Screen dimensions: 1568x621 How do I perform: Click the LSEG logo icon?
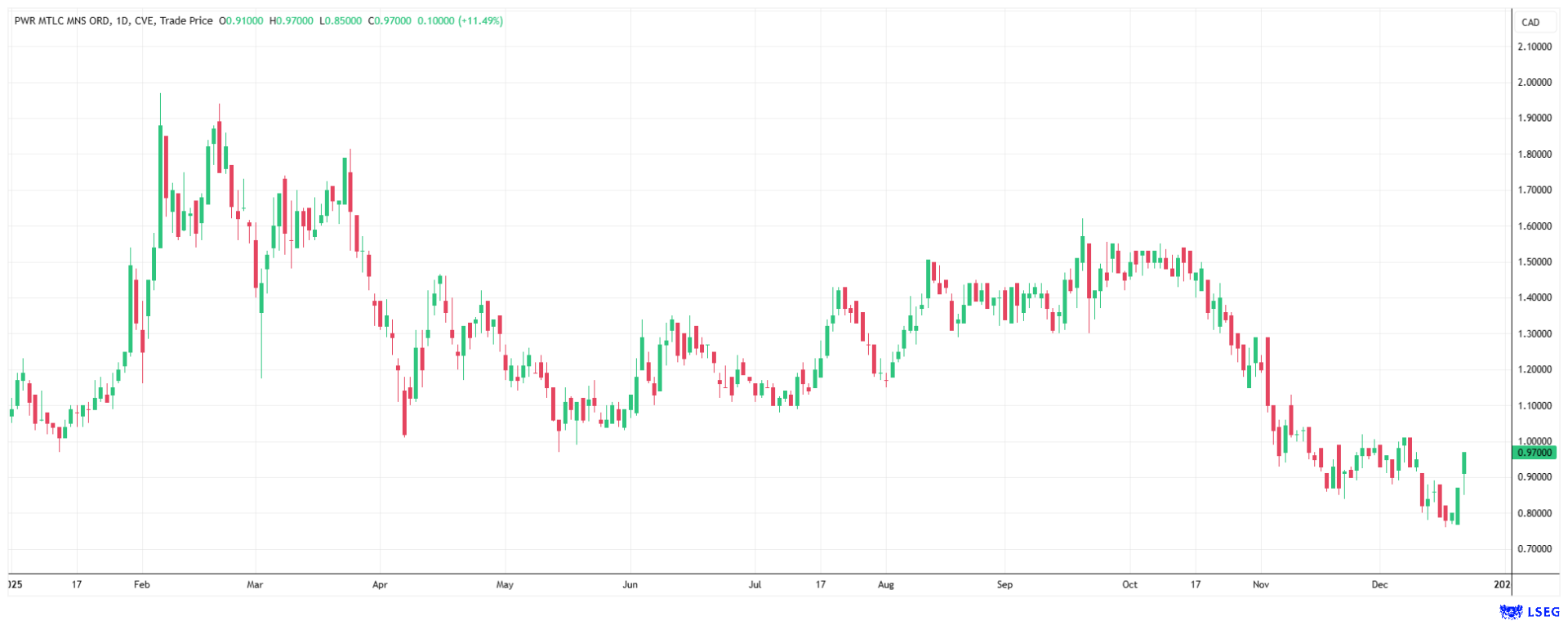point(1510,611)
